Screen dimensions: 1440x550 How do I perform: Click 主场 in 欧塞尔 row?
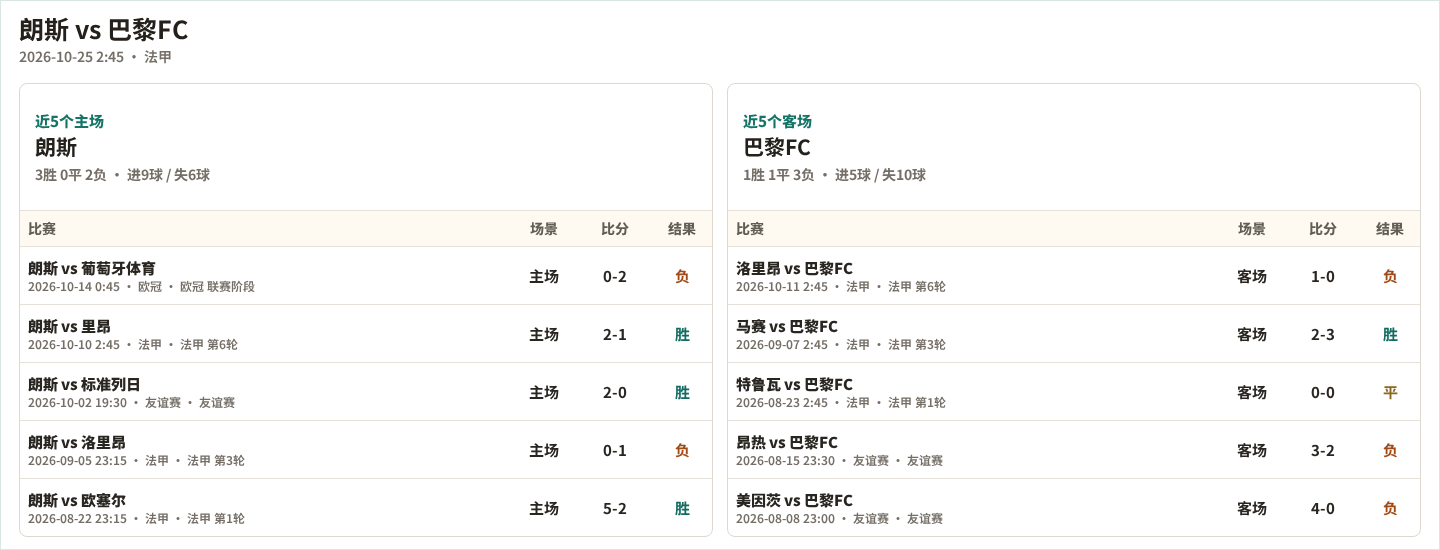[x=544, y=508]
